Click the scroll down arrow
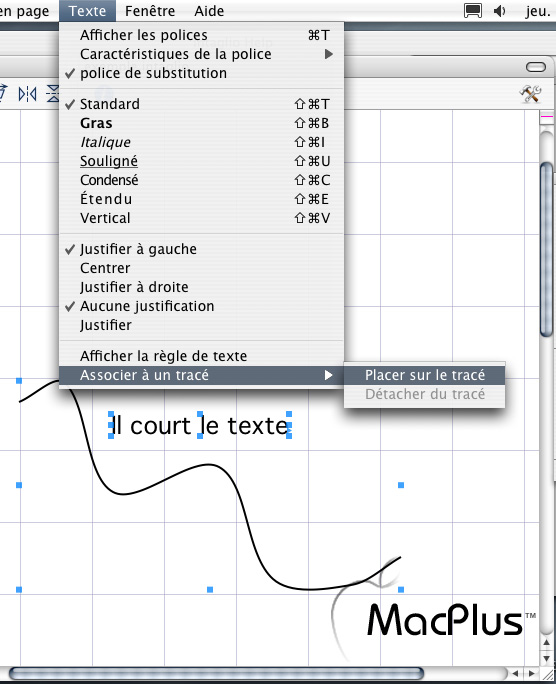The width and height of the screenshot is (556, 684). tap(546, 658)
